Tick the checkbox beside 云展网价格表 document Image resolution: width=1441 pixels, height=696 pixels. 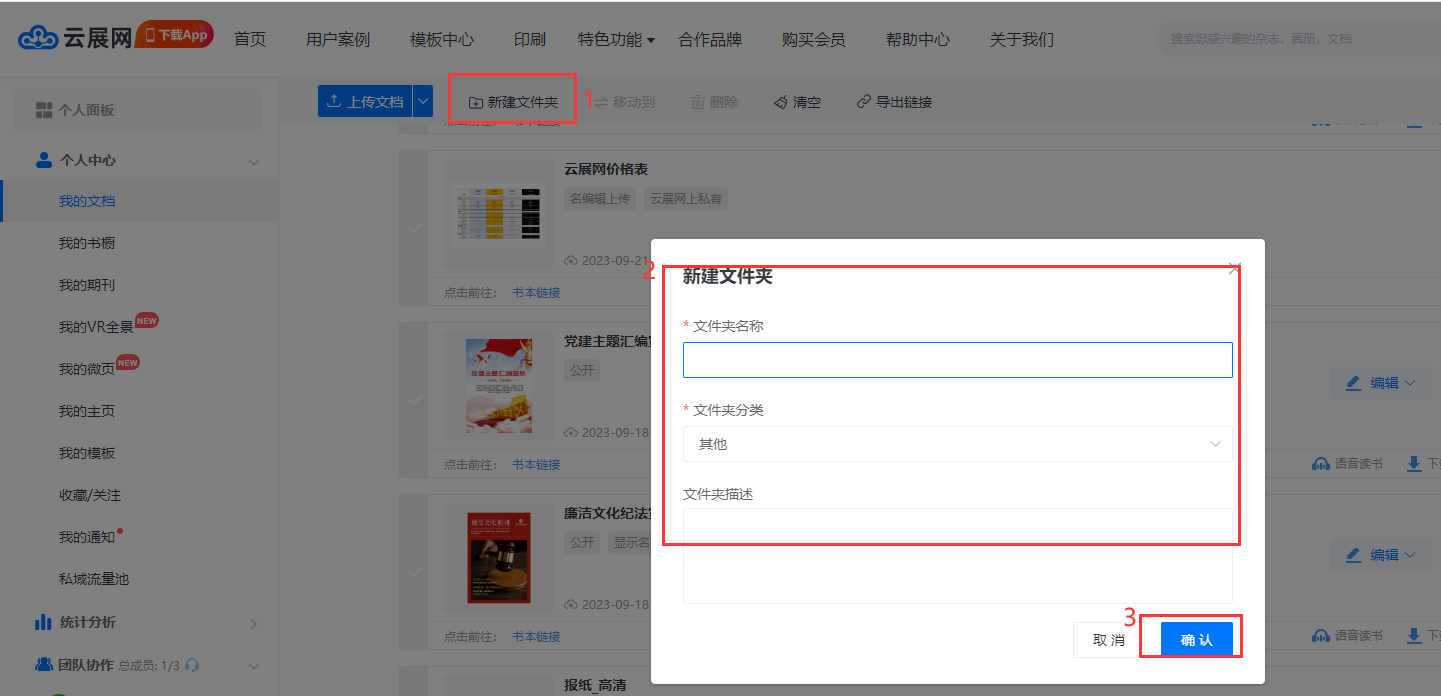coord(414,228)
